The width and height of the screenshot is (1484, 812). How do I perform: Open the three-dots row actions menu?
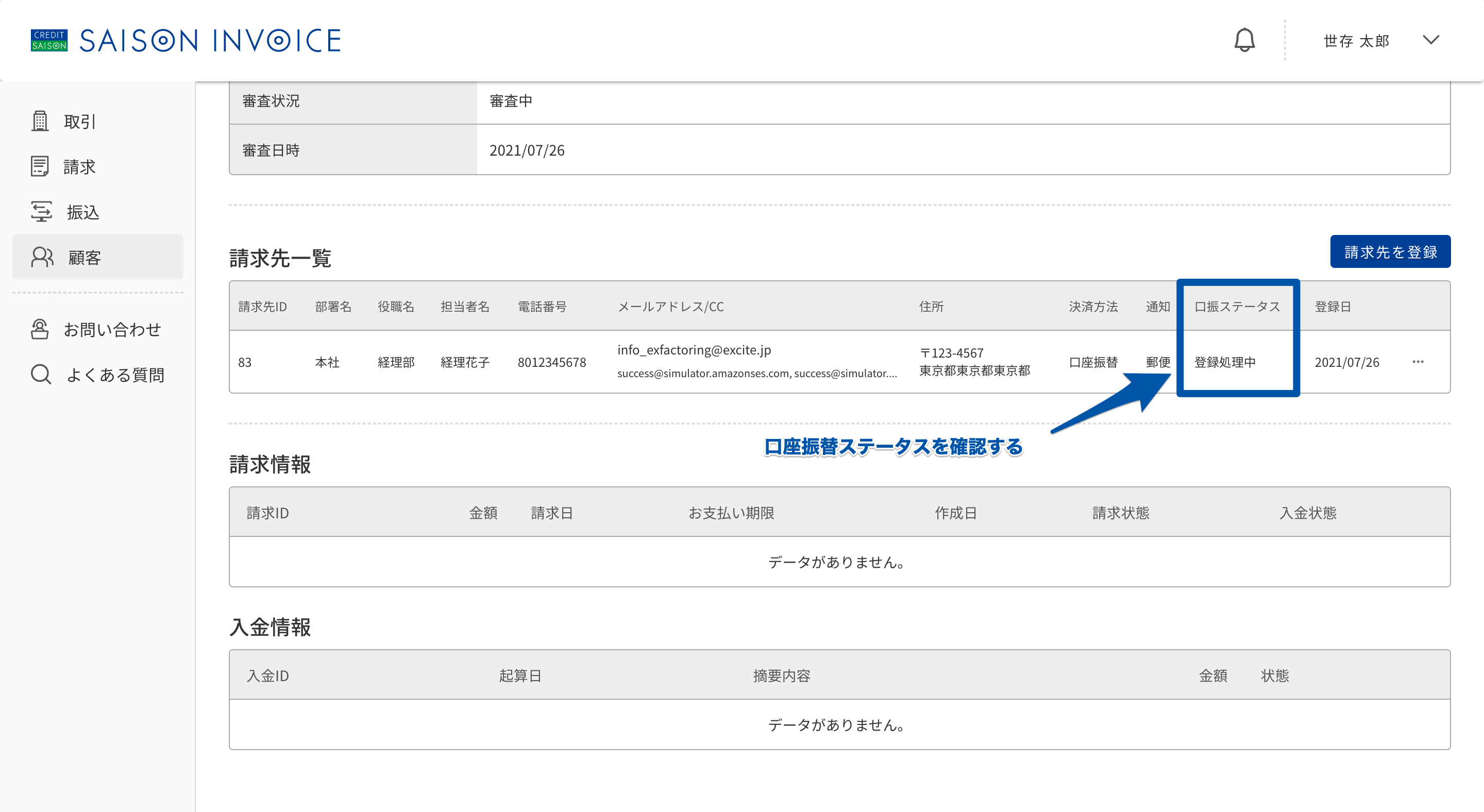pos(1418,362)
